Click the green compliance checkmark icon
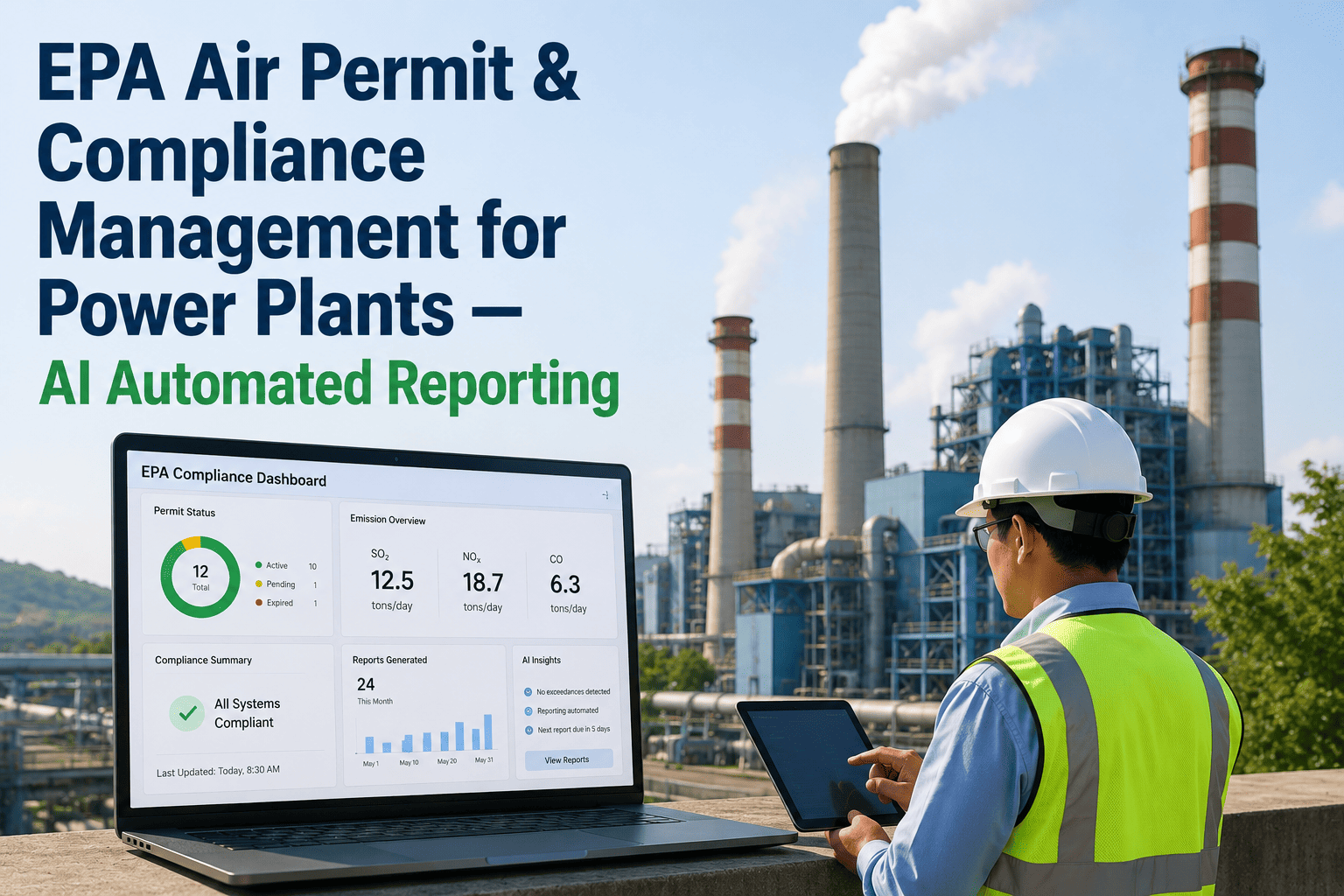This screenshot has width=1344, height=896. (x=186, y=714)
